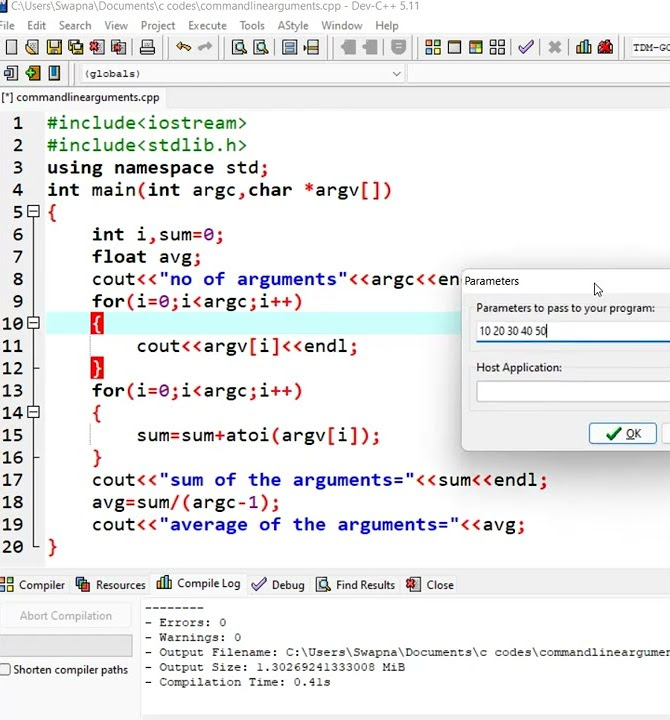Click the Close All files icon
670x720 pixels.
[118, 47]
